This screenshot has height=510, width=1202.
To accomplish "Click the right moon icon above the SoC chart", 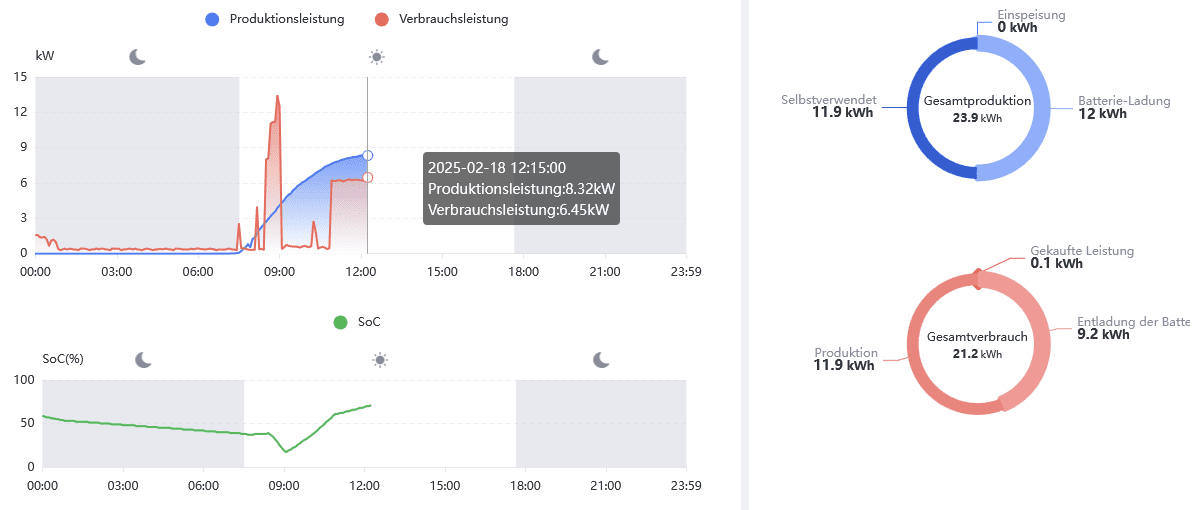I will click(x=601, y=359).
